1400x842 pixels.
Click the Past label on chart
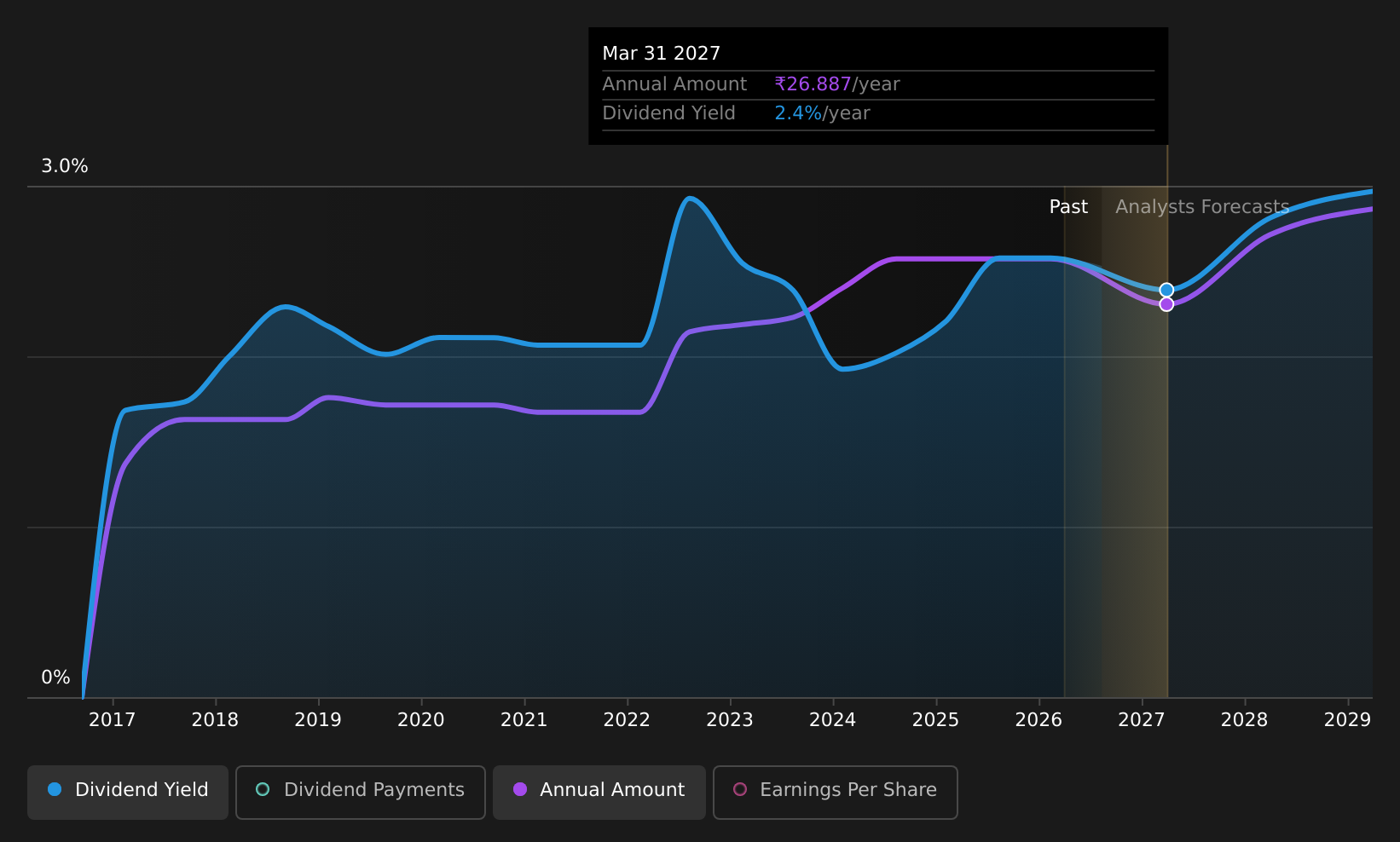click(x=1068, y=207)
